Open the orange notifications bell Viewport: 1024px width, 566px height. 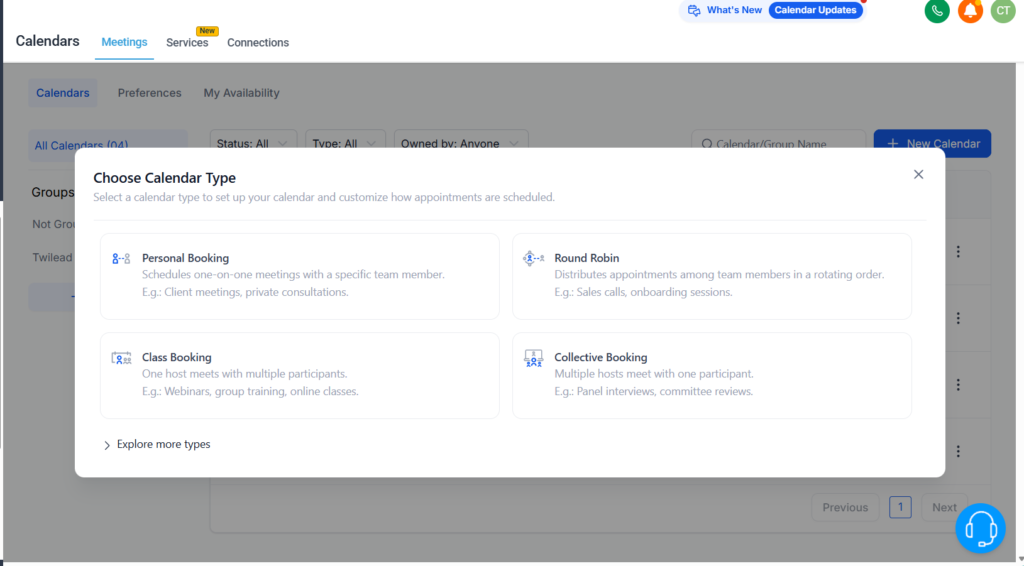(x=970, y=11)
